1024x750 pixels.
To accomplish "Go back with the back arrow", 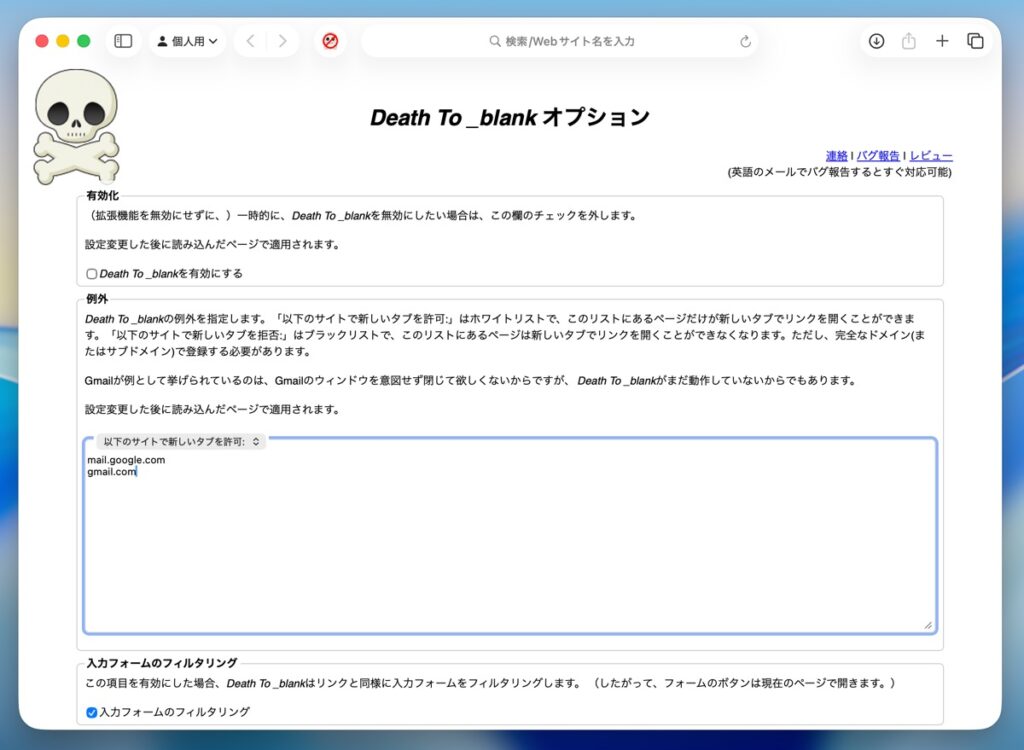I will 250,41.
